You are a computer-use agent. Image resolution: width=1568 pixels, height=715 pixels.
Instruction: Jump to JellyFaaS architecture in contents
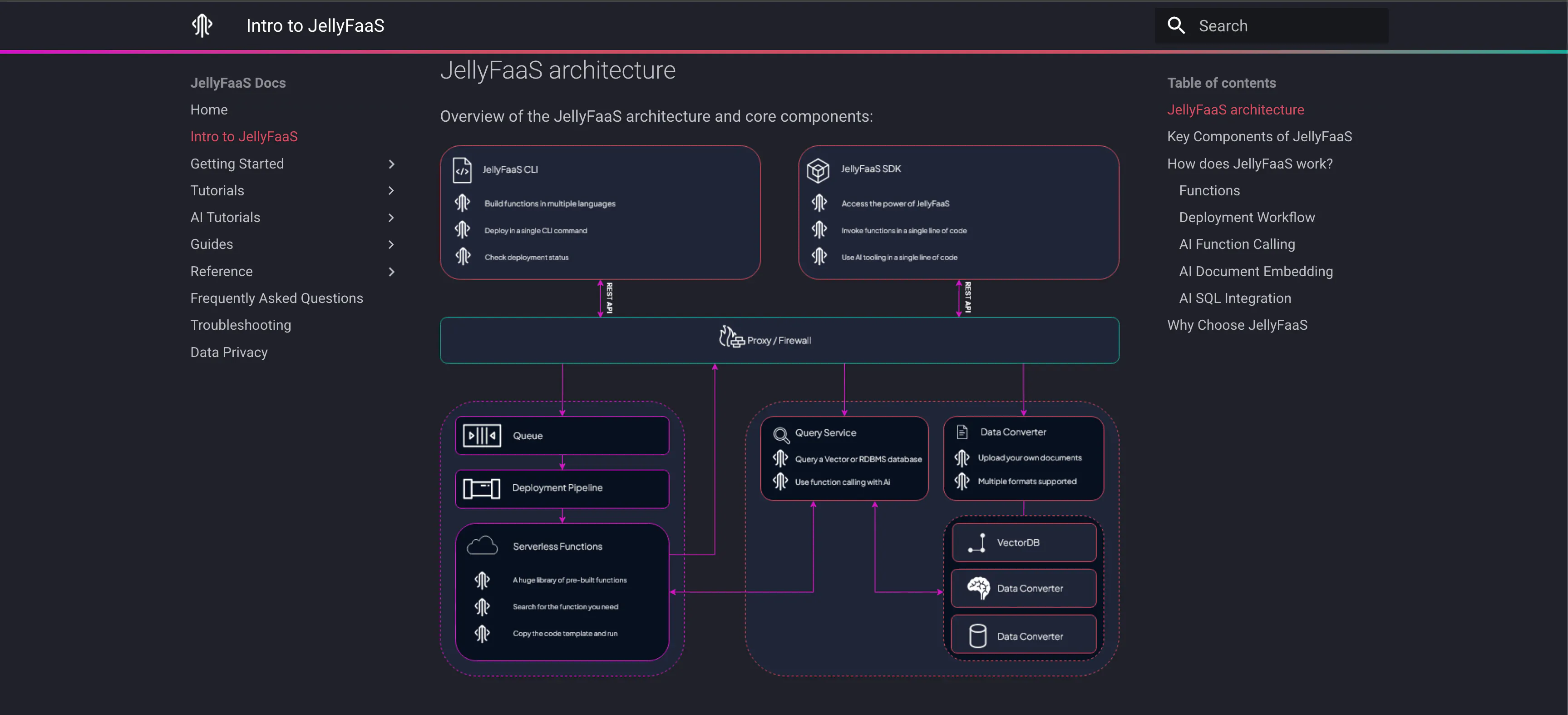[1236, 109]
